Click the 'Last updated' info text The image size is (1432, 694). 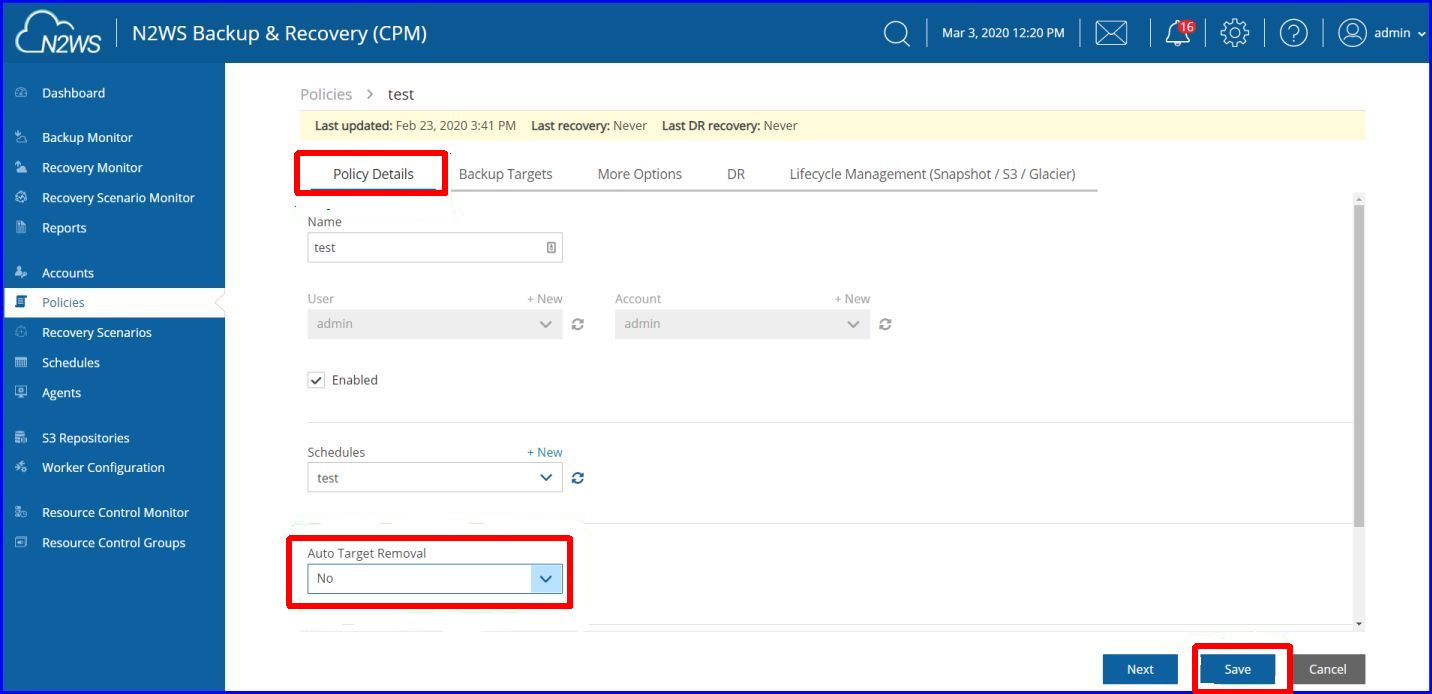tap(415, 125)
